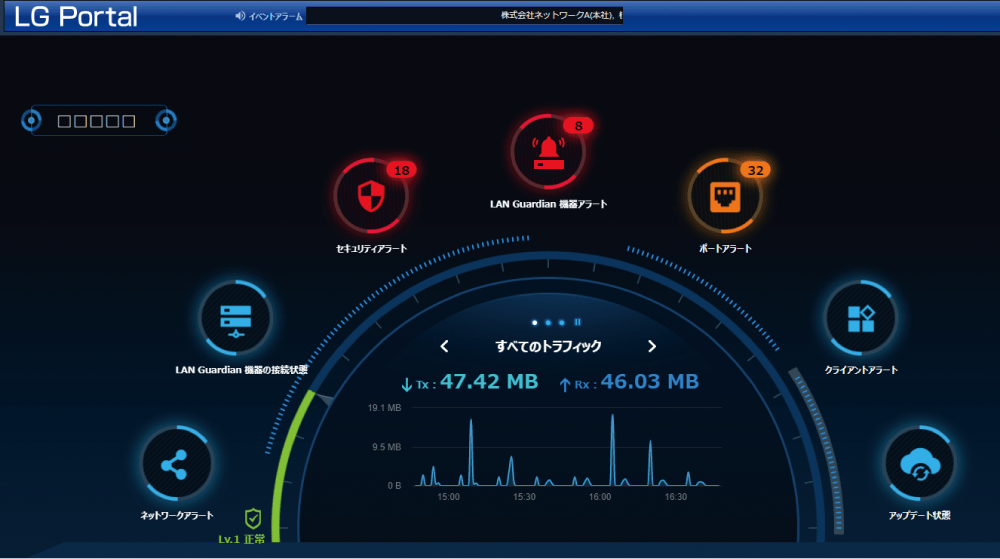1000x559 pixels.
Task: Click the green gauge level segment
Action: point(286,467)
